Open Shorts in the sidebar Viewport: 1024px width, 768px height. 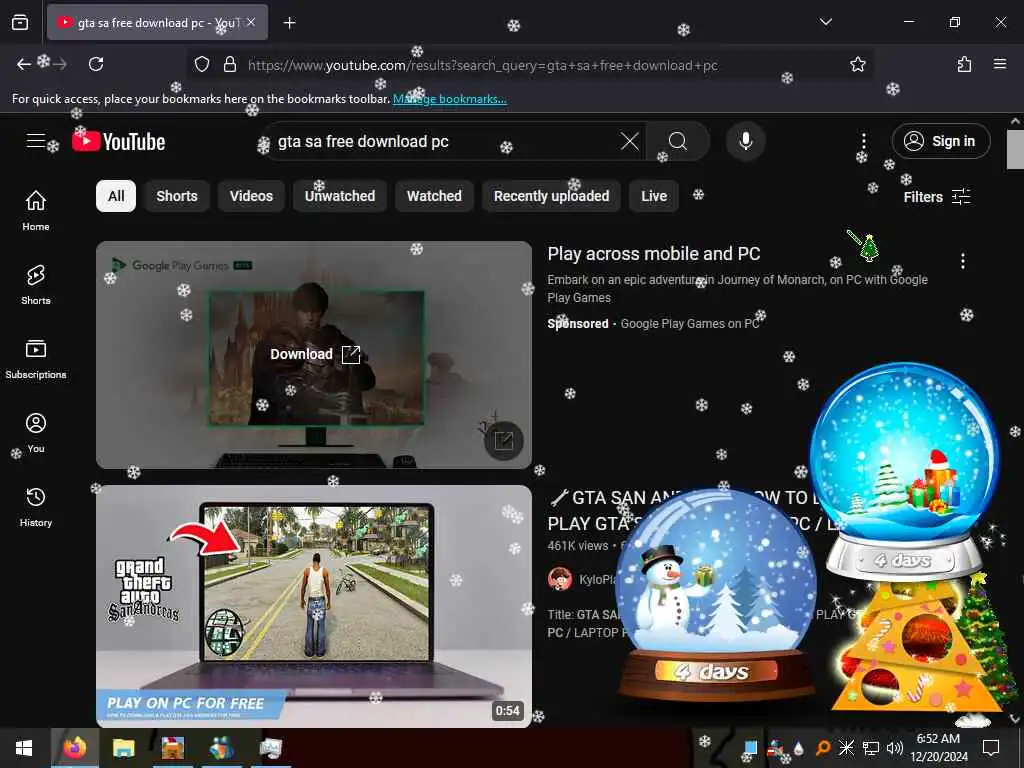[36, 285]
